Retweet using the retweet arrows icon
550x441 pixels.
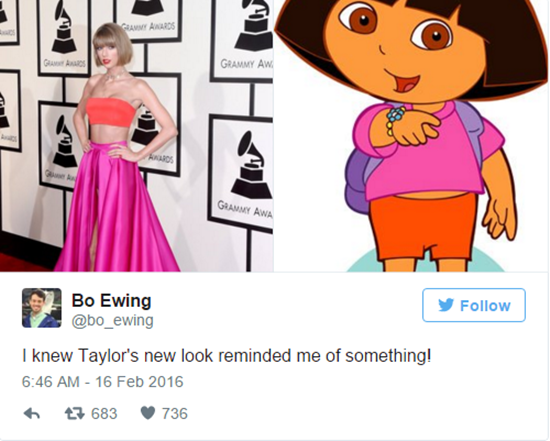[x=75, y=413]
